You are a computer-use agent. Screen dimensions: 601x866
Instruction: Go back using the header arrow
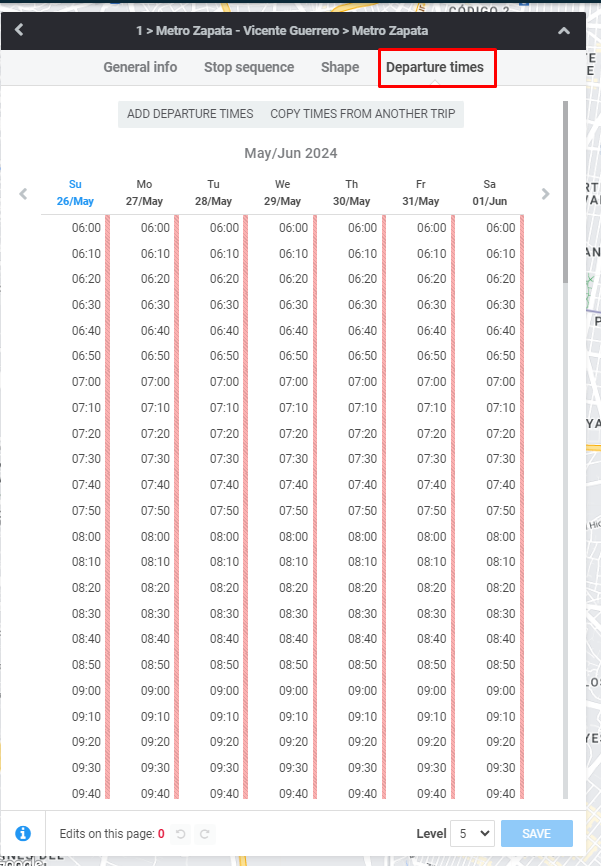click(19, 30)
